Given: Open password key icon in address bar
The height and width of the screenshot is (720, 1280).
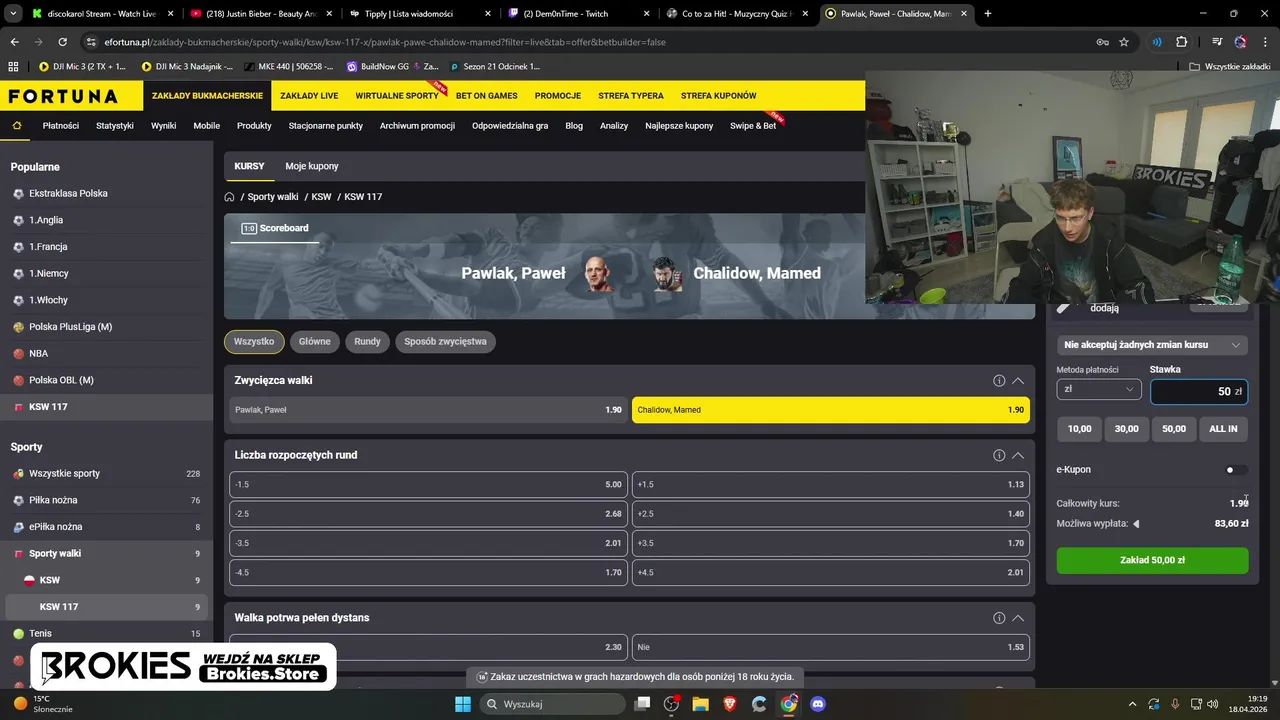Looking at the screenshot, I should [x=1102, y=42].
